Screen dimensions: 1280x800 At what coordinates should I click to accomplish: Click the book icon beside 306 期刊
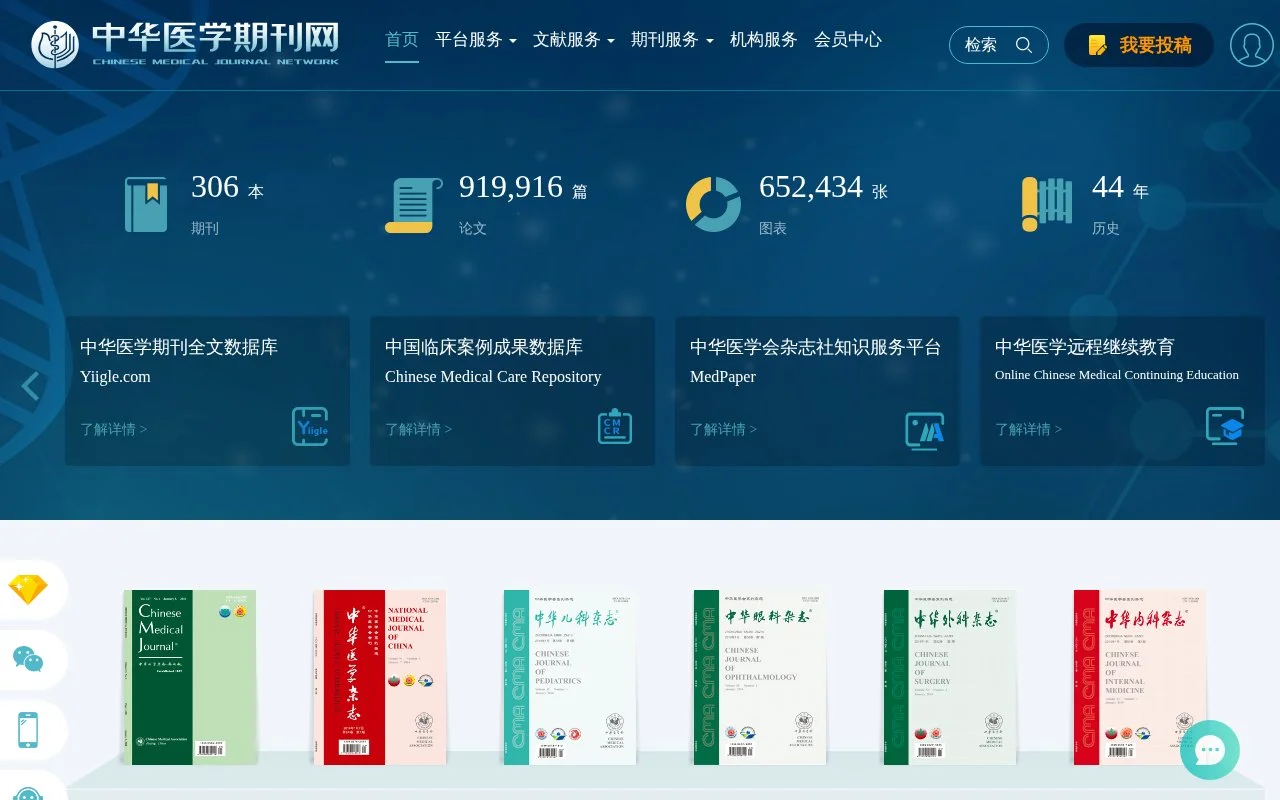click(x=146, y=204)
